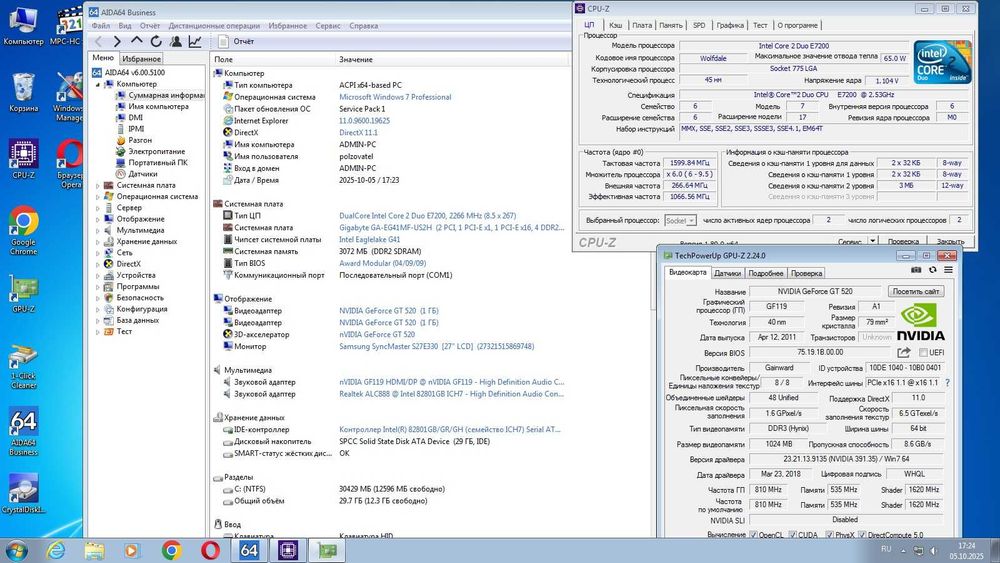
Task: Open AIDA64 Business desktop shortcut
Action: tap(24, 432)
